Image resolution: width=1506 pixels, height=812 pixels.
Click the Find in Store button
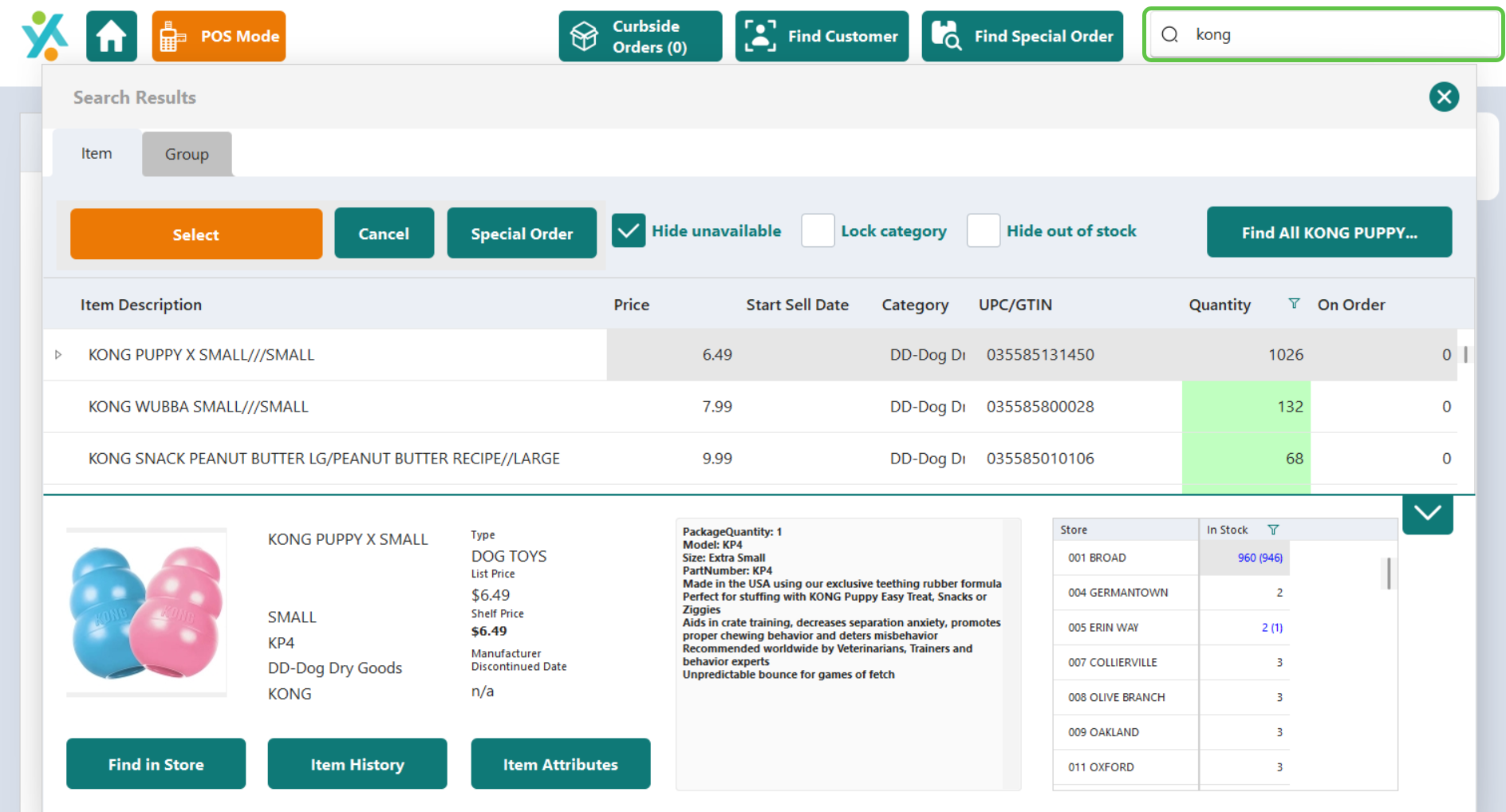point(156,764)
